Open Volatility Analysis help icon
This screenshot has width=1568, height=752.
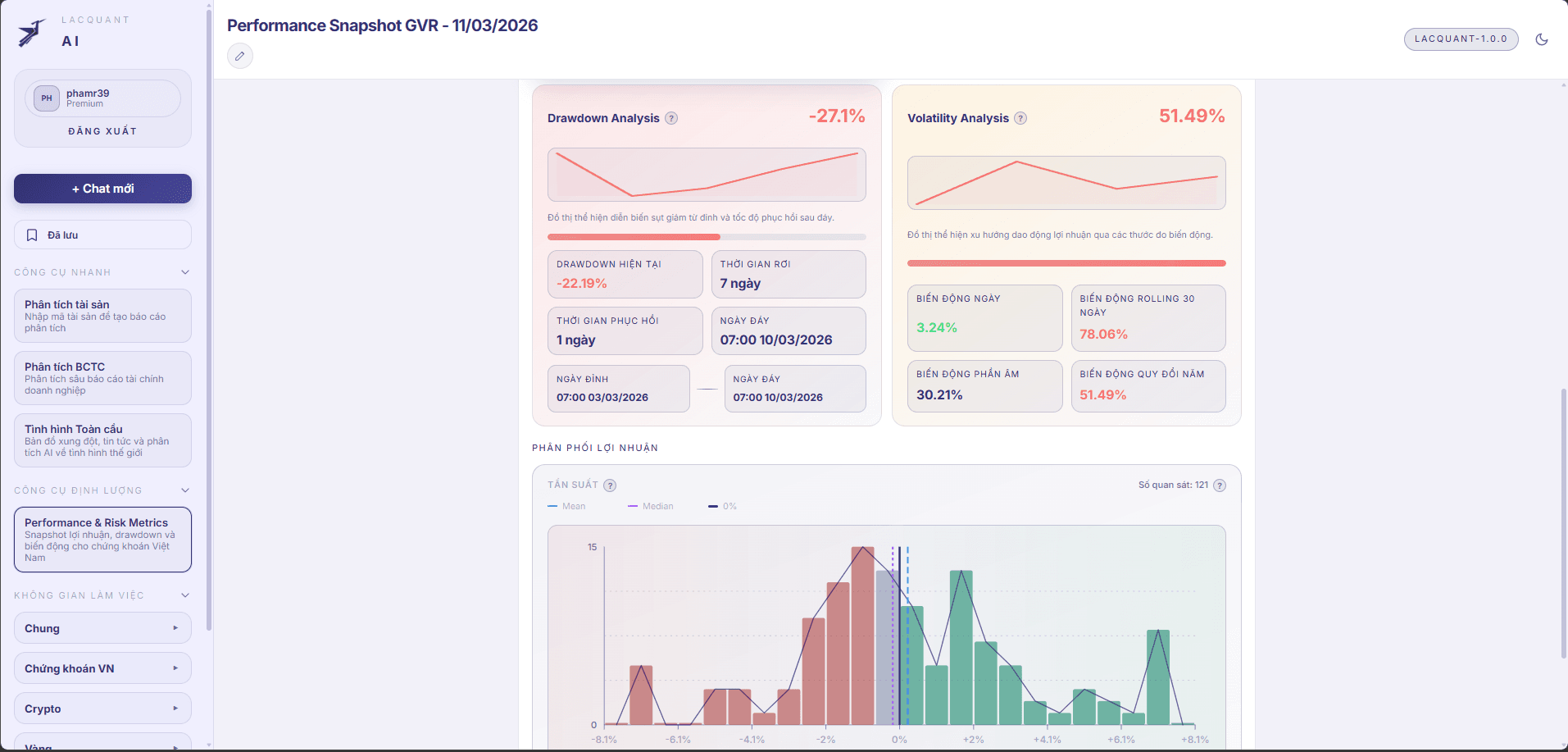tap(1020, 118)
